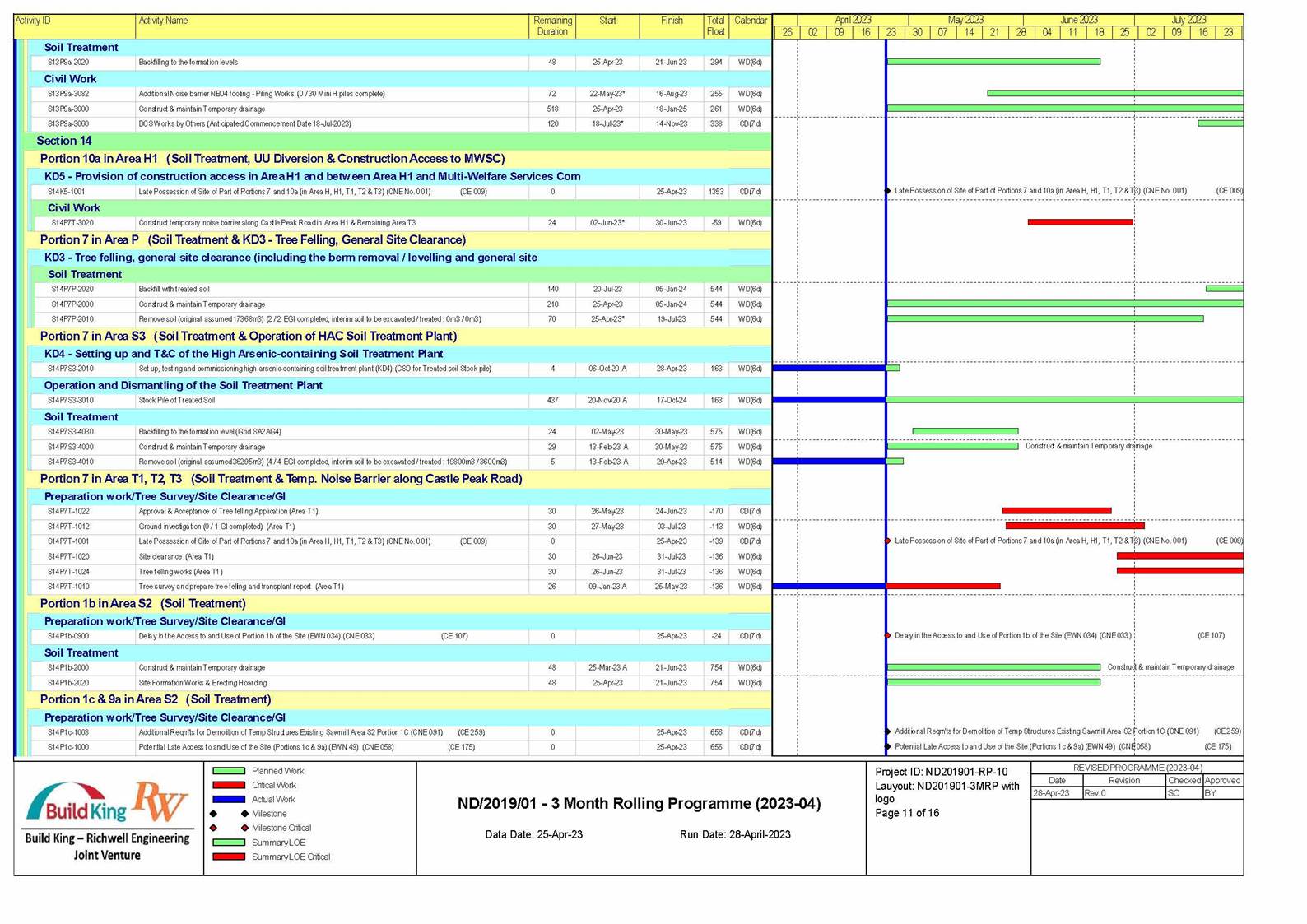This screenshot has height=924, width=1307.
Task: Click the May 2023 timescale header
Action: coord(965,20)
